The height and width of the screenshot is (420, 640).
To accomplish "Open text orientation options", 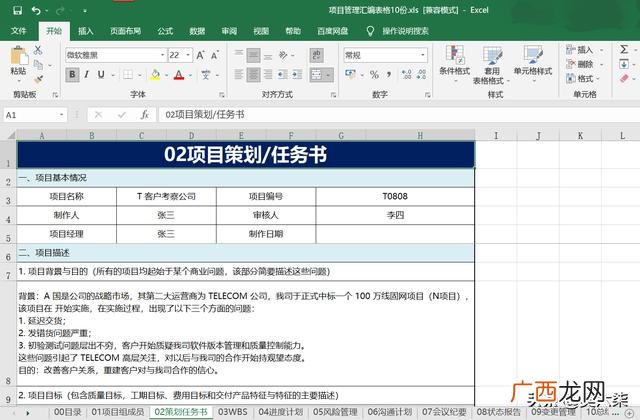I will 283,55.
